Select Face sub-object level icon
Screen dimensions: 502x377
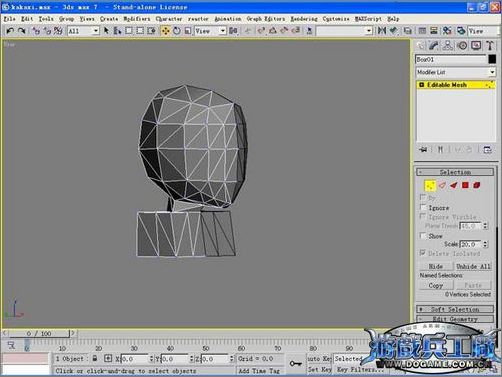click(454, 185)
